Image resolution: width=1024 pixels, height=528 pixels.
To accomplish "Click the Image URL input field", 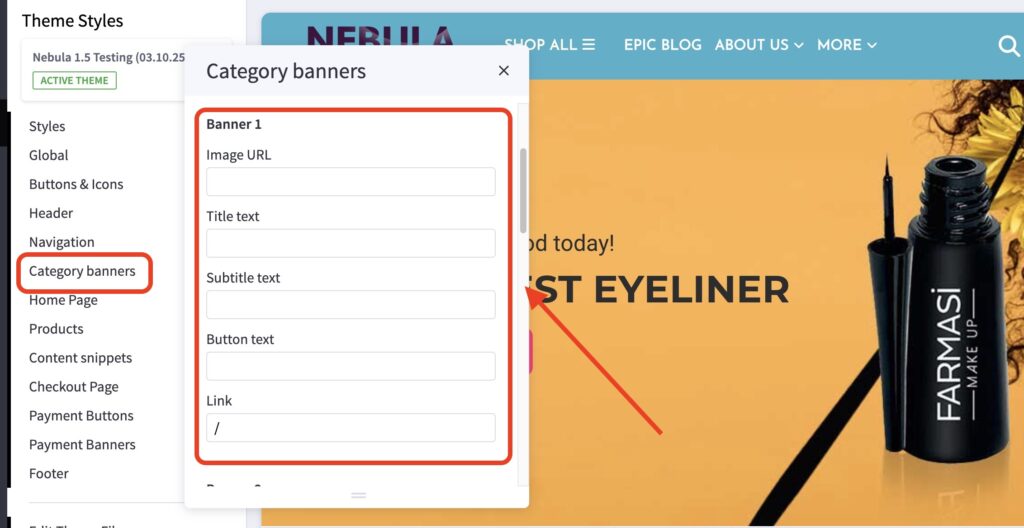I will click(x=350, y=182).
